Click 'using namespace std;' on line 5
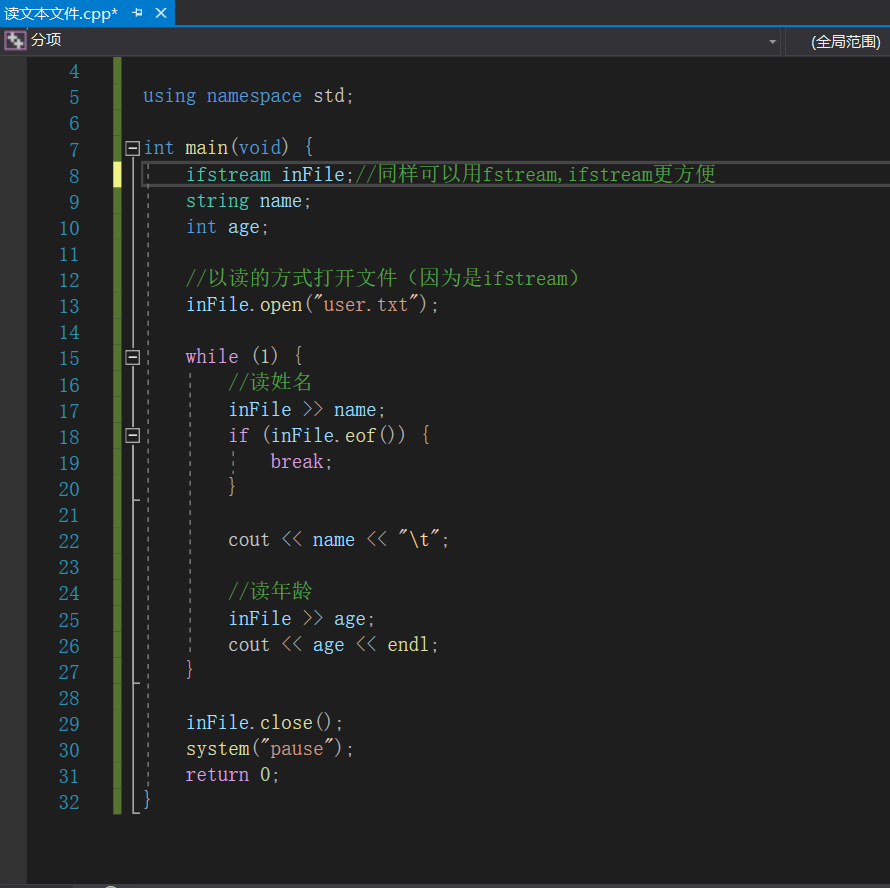 (248, 96)
